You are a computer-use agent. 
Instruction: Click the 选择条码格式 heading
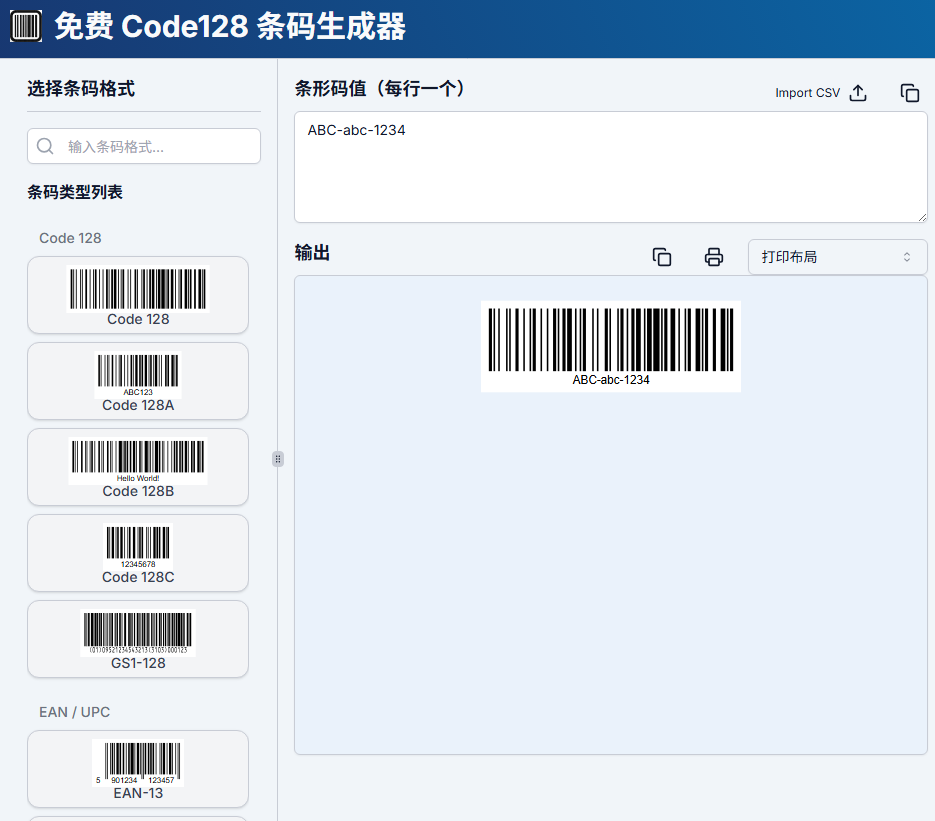click(81, 89)
